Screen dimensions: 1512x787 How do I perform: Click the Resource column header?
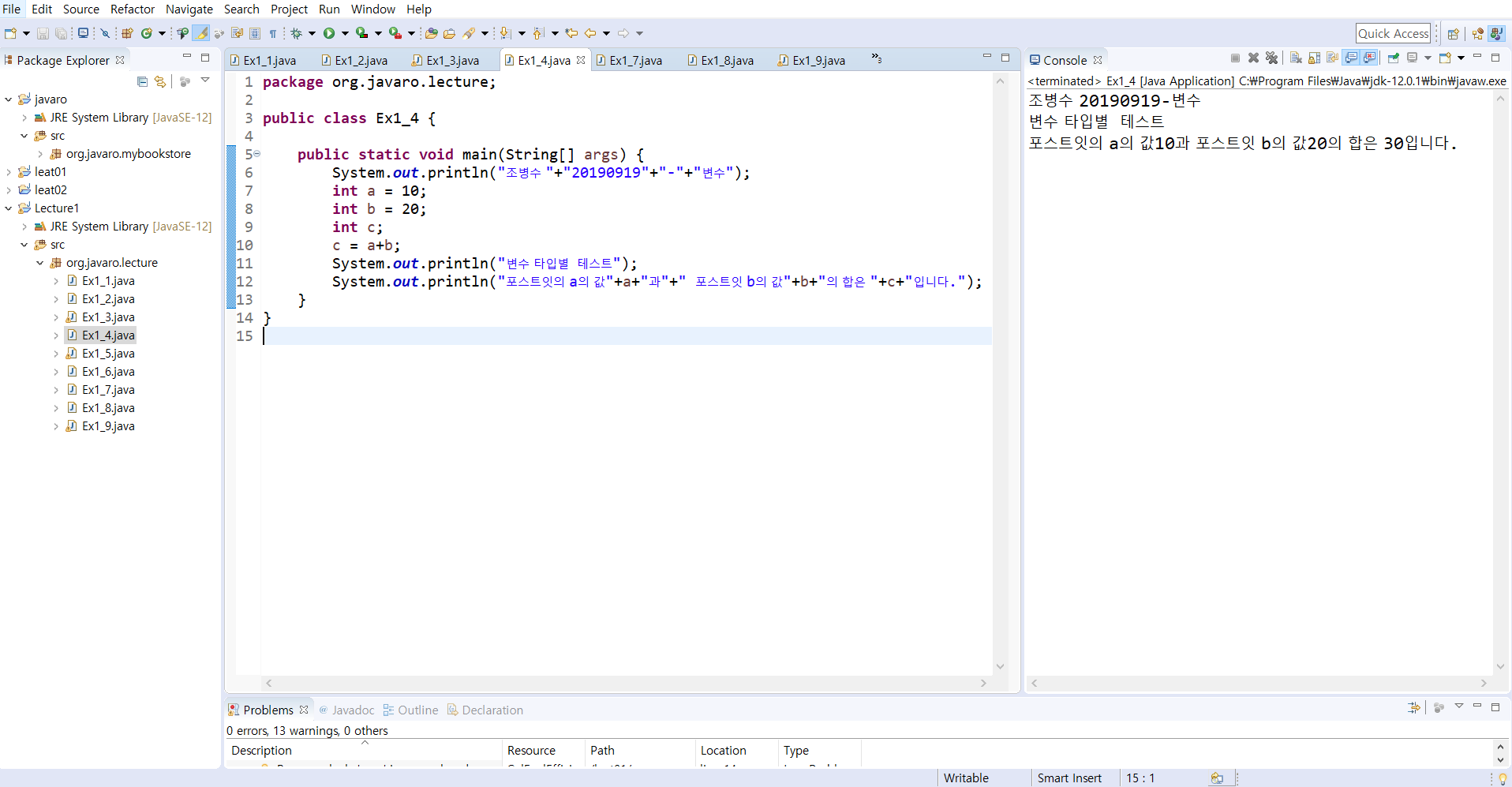pyautogui.click(x=543, y=751)
